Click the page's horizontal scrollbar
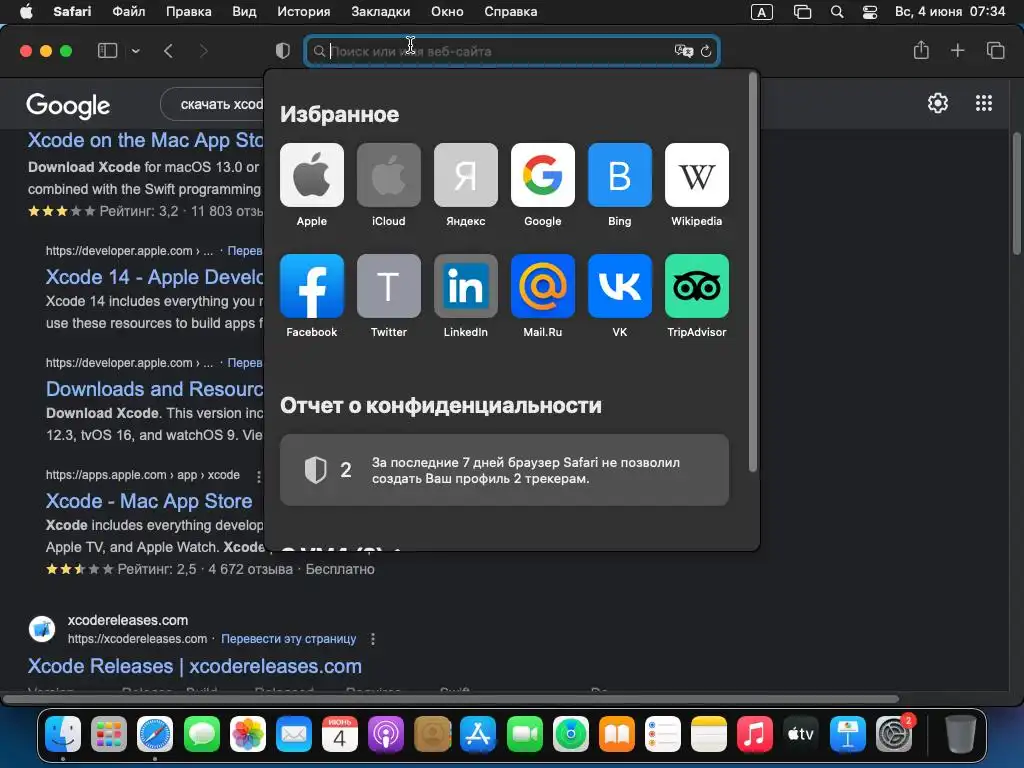 (451, 699)
